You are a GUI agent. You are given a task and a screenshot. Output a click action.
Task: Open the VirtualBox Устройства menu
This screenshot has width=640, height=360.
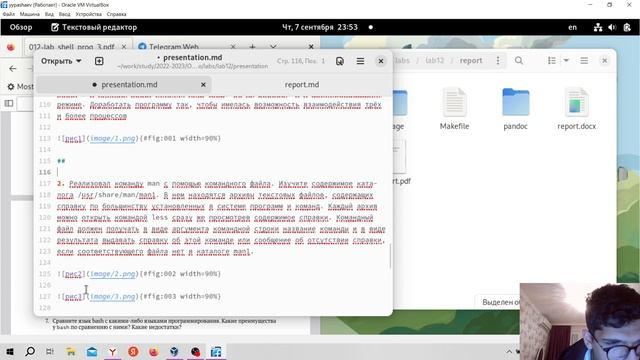[89, 14]
